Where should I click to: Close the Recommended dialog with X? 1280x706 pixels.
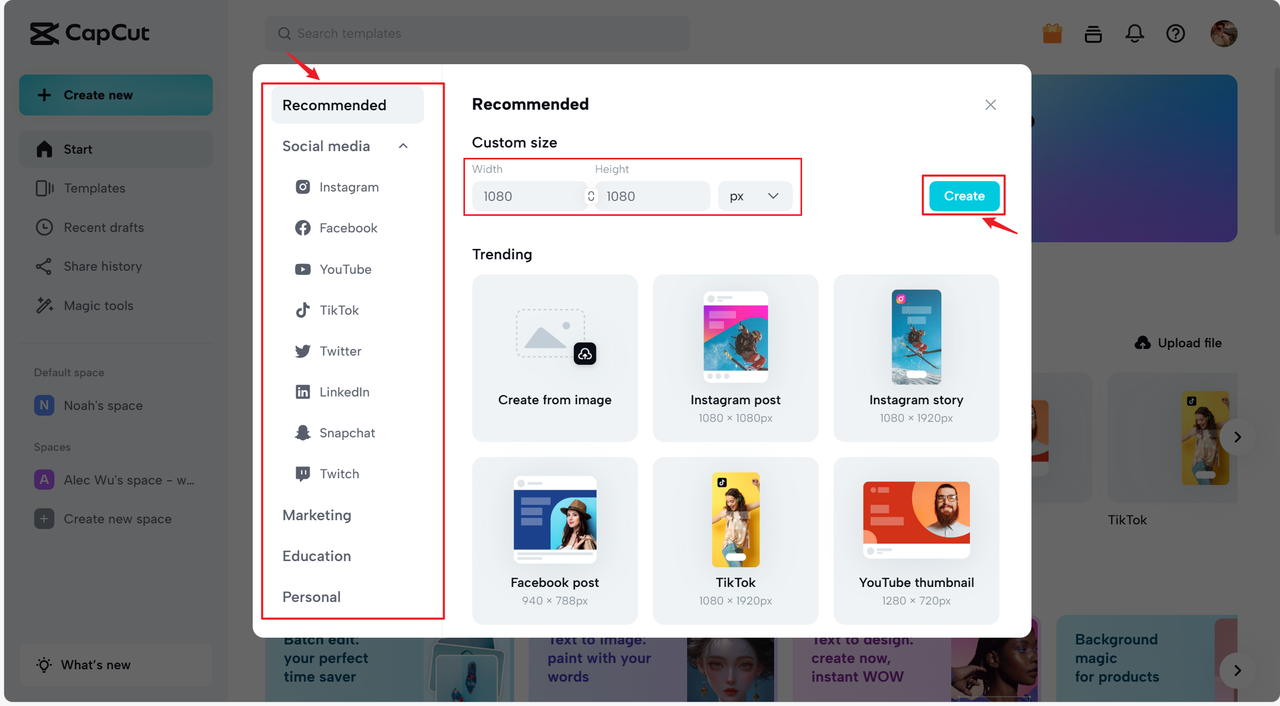(x=990, y=105)
